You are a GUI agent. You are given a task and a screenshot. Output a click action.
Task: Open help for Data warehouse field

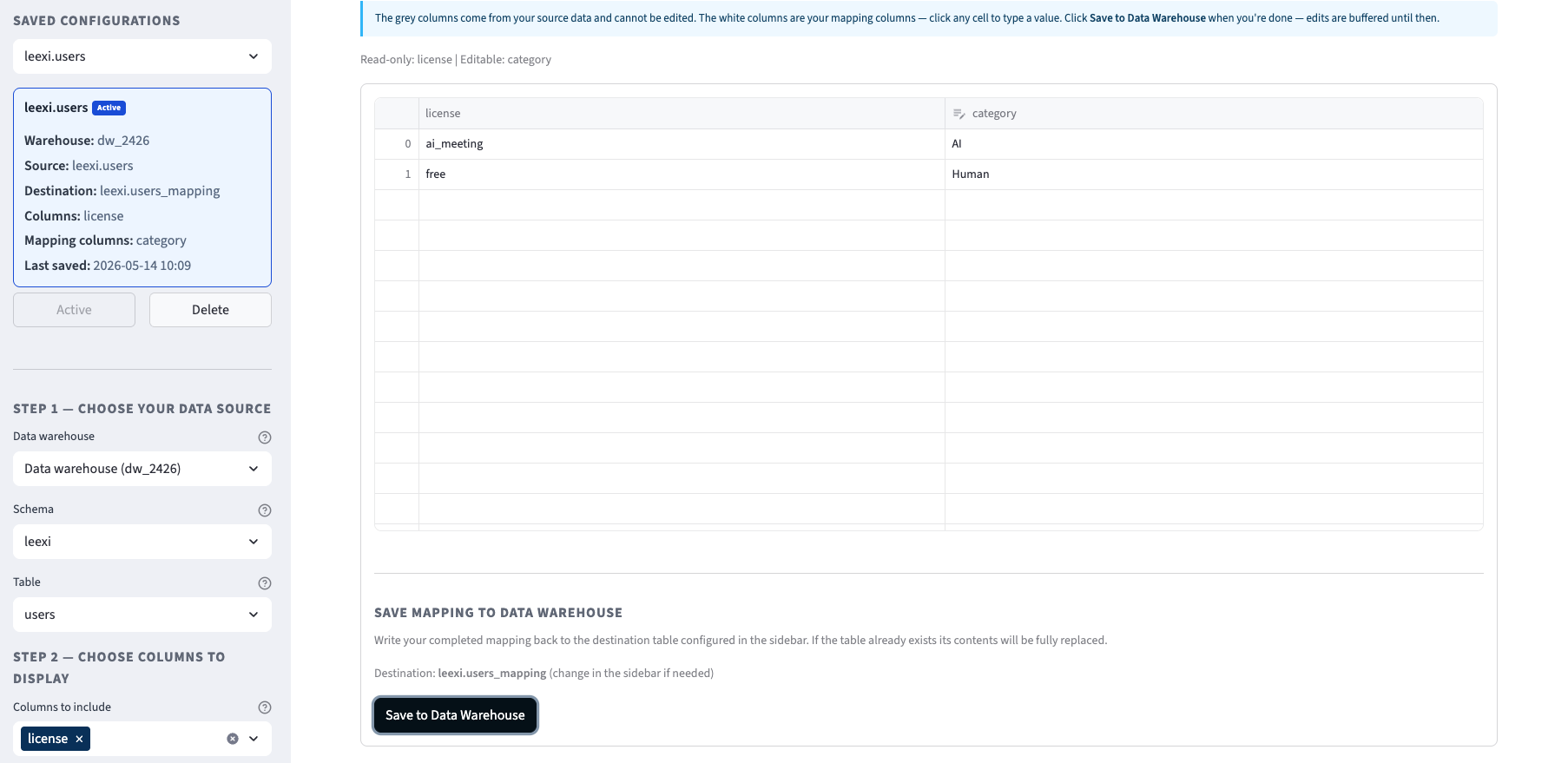(265, 437)
